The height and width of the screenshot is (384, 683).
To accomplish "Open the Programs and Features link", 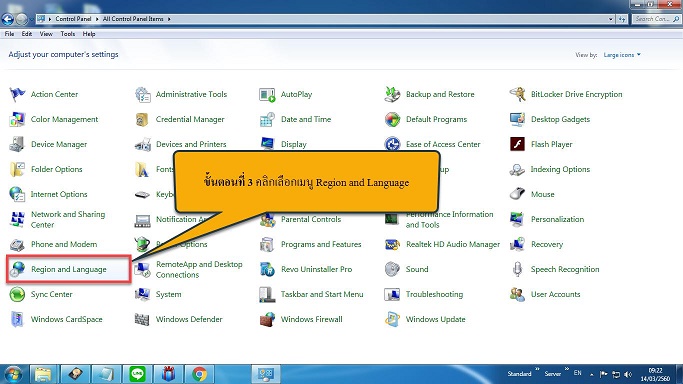I will [x=321, y=244].
